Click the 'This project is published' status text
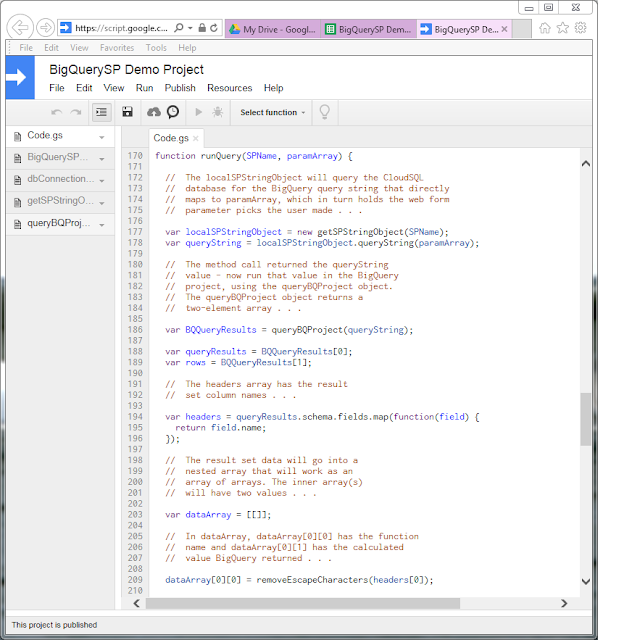 click(54, 625)
